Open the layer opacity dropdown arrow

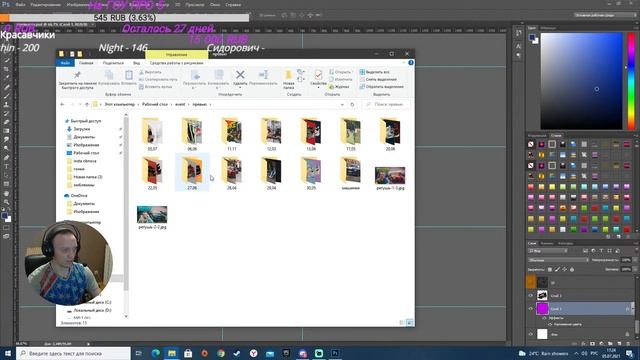(635, 260)
